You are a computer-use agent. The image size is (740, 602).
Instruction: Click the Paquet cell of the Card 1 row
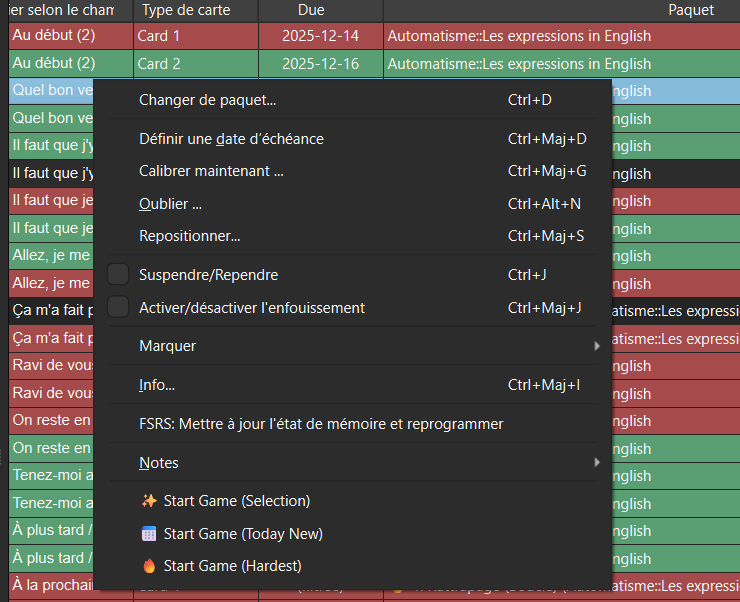(x=562, y=36)
